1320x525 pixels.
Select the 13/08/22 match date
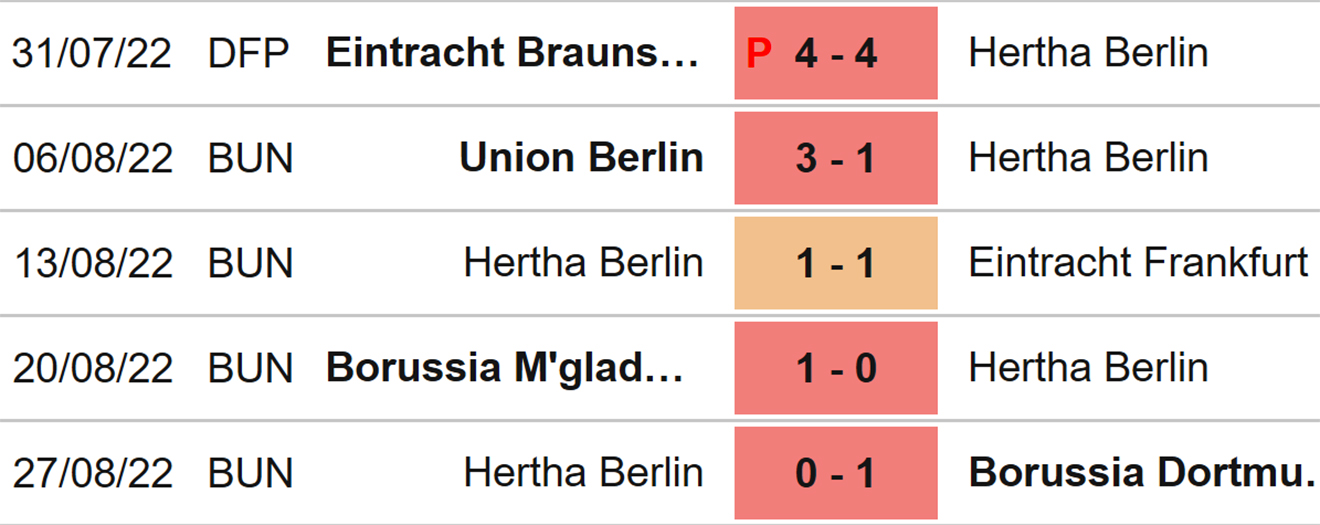coord(92,263)
